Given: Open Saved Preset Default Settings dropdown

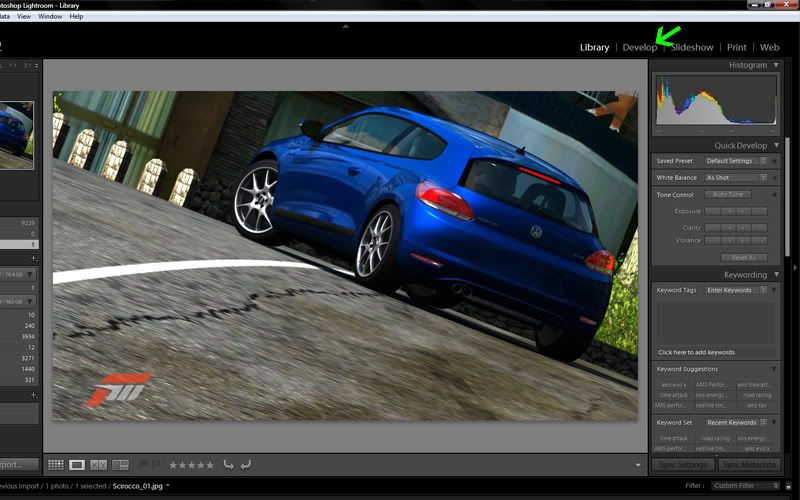Looking at the screenshot, I should (736, 161).
